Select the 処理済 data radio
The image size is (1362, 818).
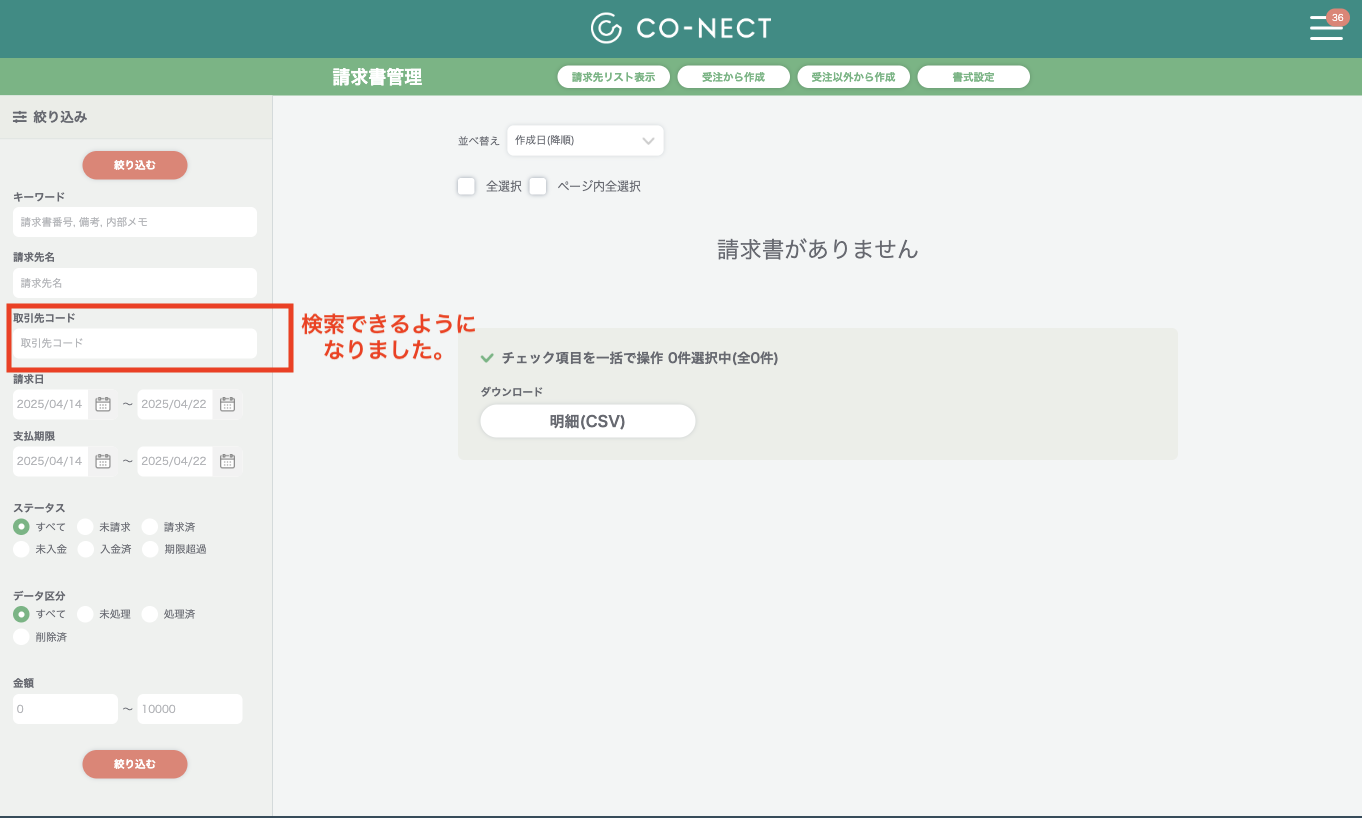149,614
